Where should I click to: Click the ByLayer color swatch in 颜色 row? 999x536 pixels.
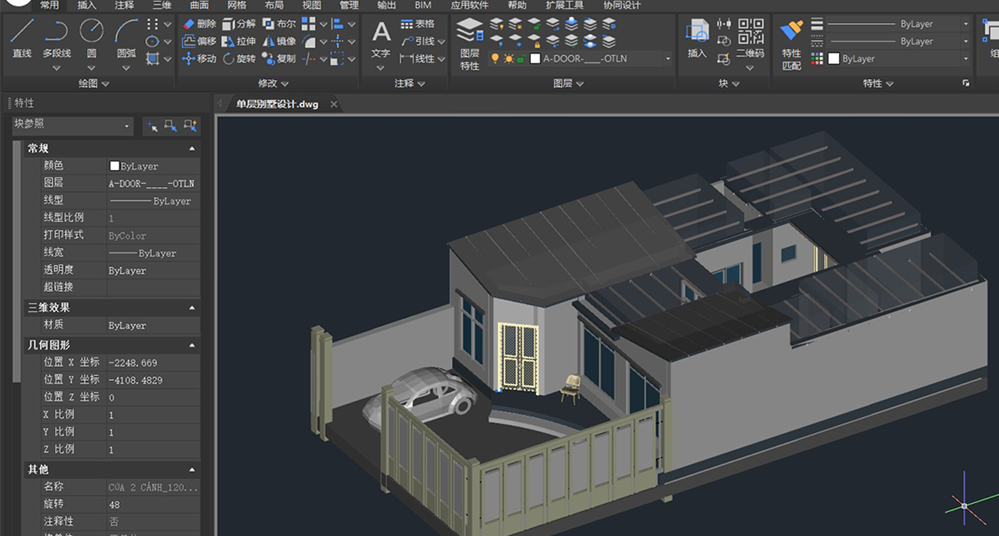click(x=115, y=166)
